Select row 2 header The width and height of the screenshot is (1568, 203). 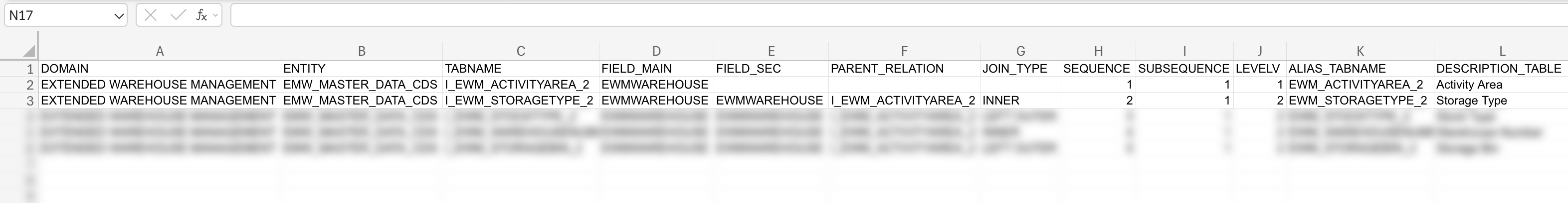click(29, 85)
